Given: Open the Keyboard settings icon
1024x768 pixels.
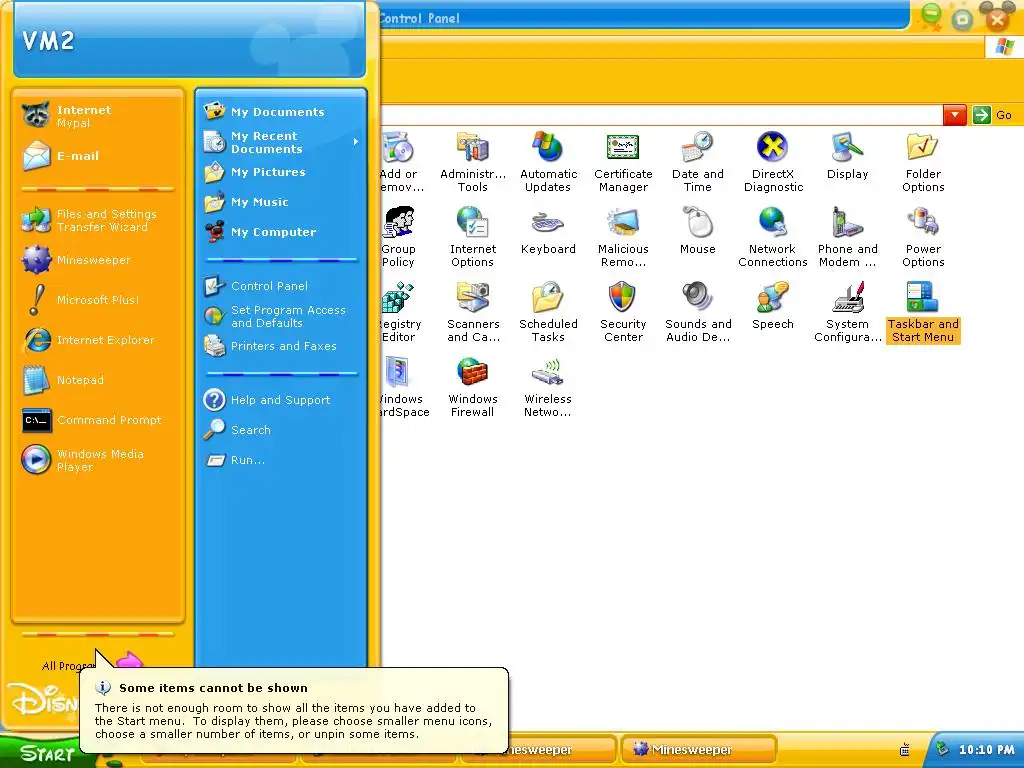Looking at the screenshot, I should pyautogui.click(x=549, y=230).
